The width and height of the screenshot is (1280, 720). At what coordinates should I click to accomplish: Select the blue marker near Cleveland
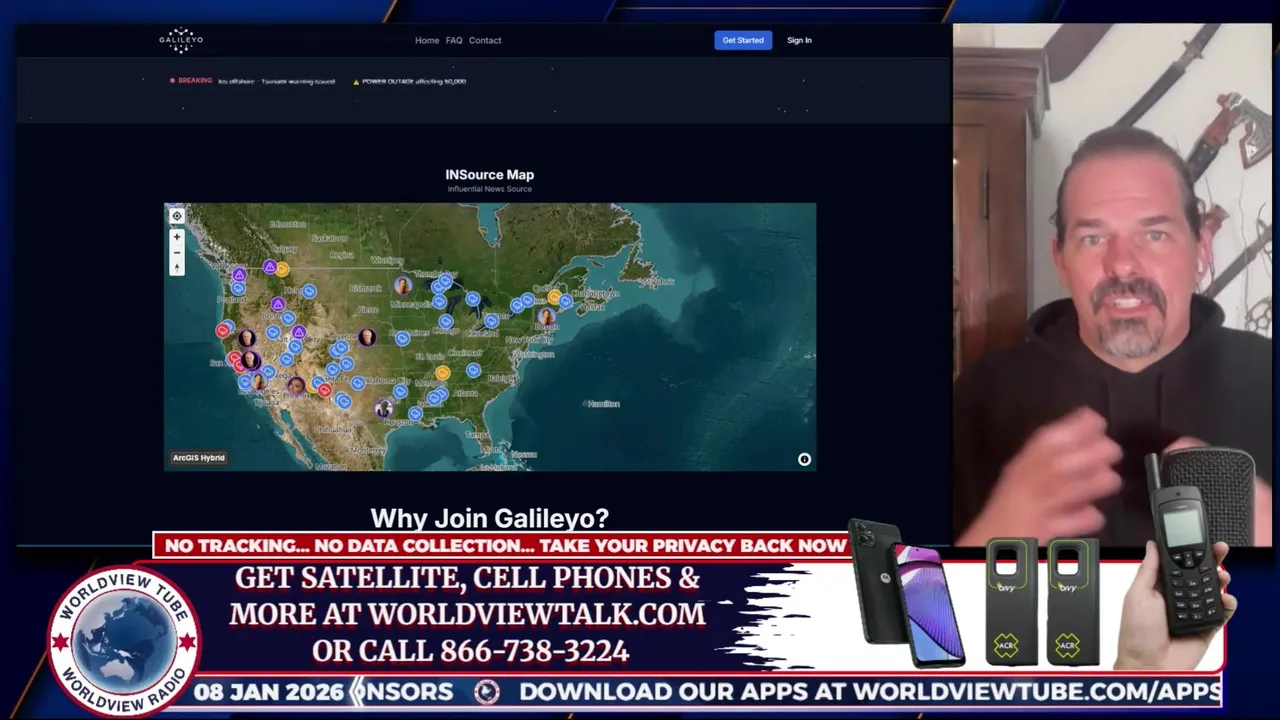click(491, 320)
